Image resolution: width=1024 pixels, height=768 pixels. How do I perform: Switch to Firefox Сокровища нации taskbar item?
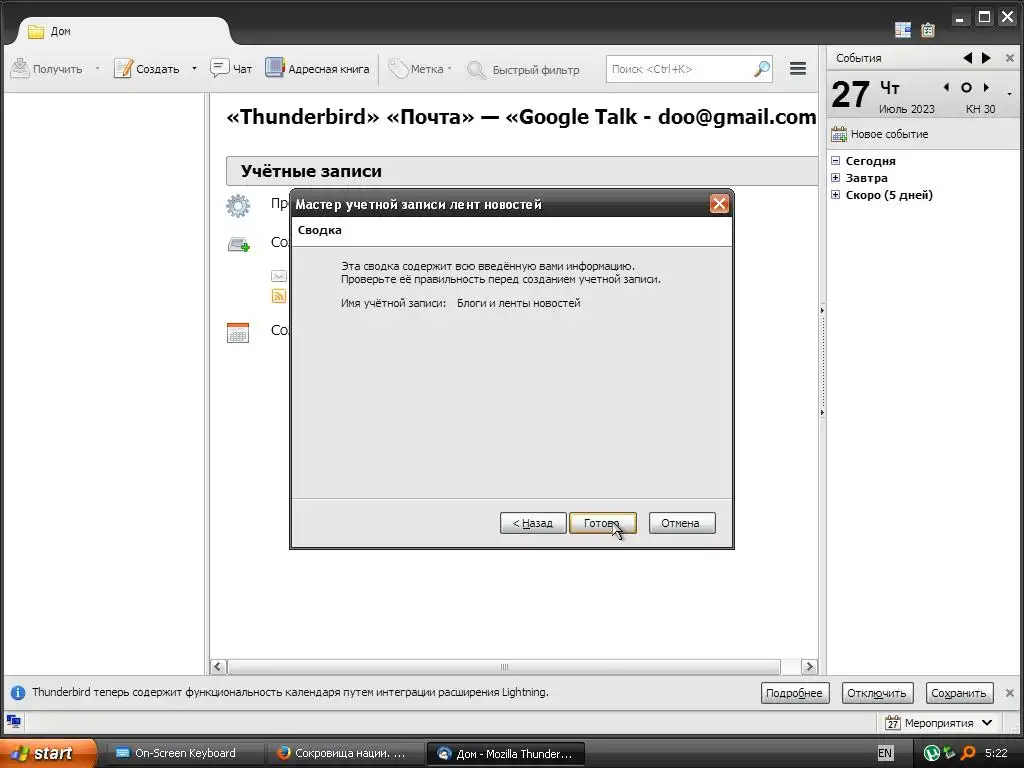[345, 753]
